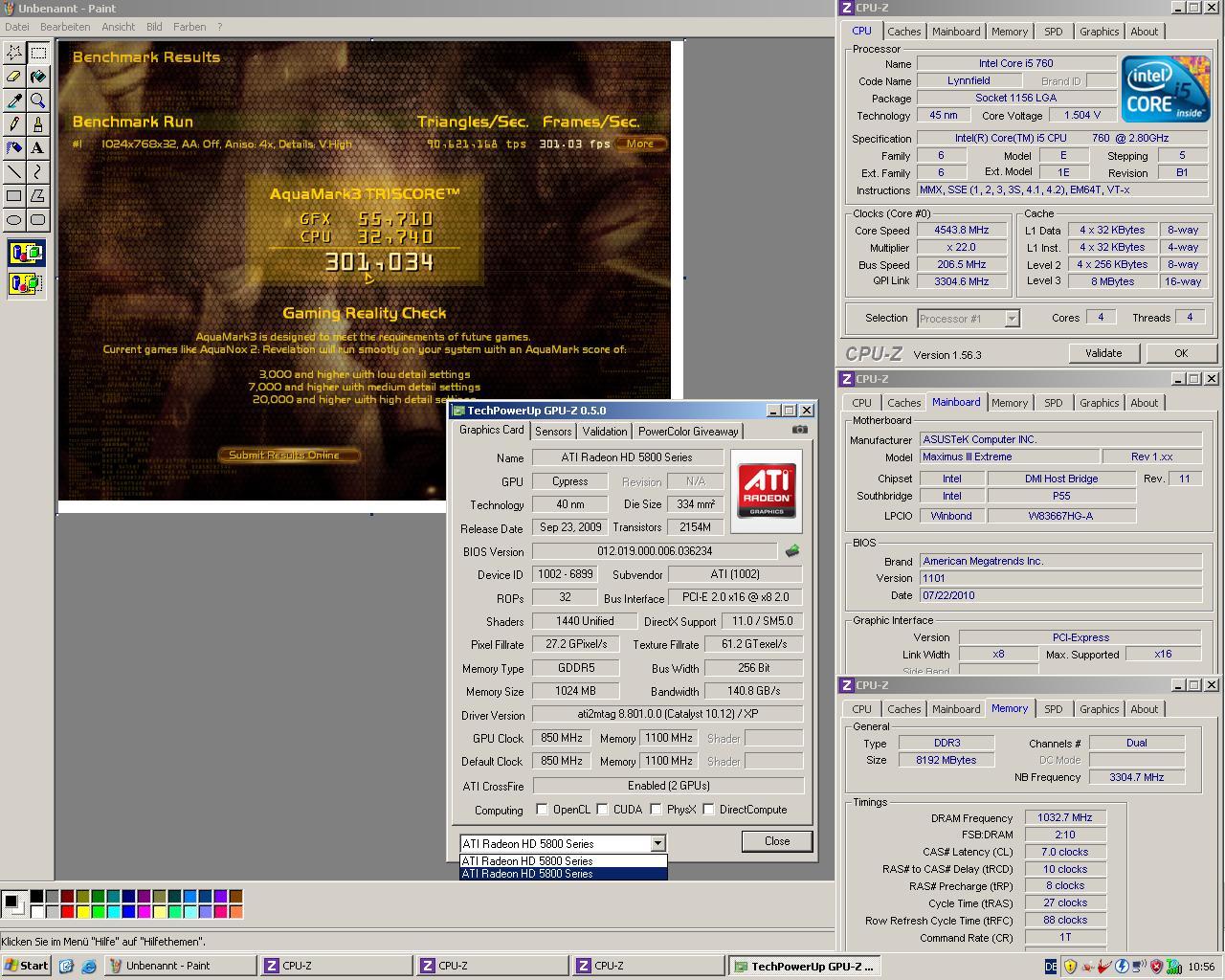Open the red shield alert tray icon
The width and height of the screenshot is (1225, 980).
[x=1156, y=967]
